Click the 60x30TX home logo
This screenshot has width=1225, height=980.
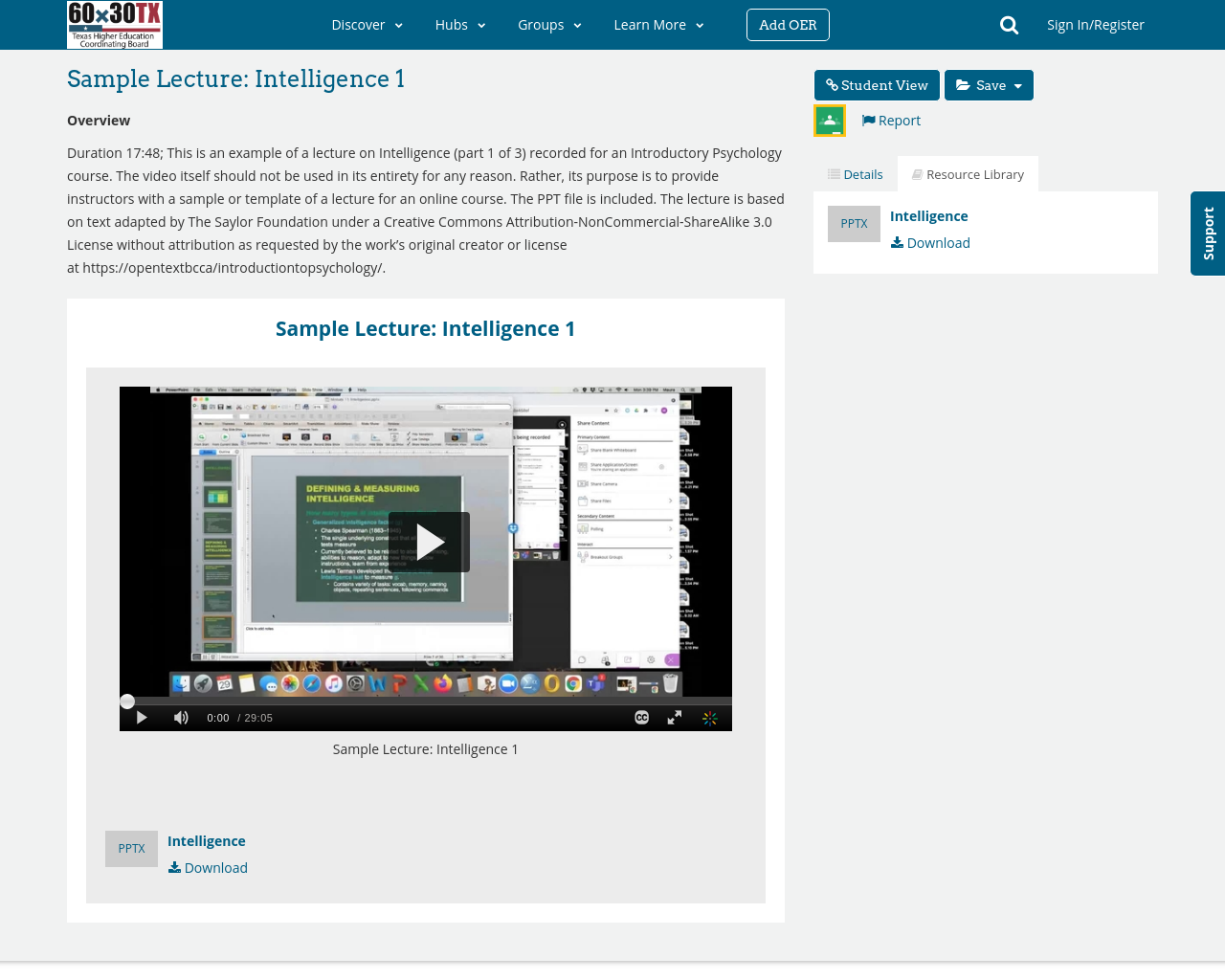click(114, 24)
